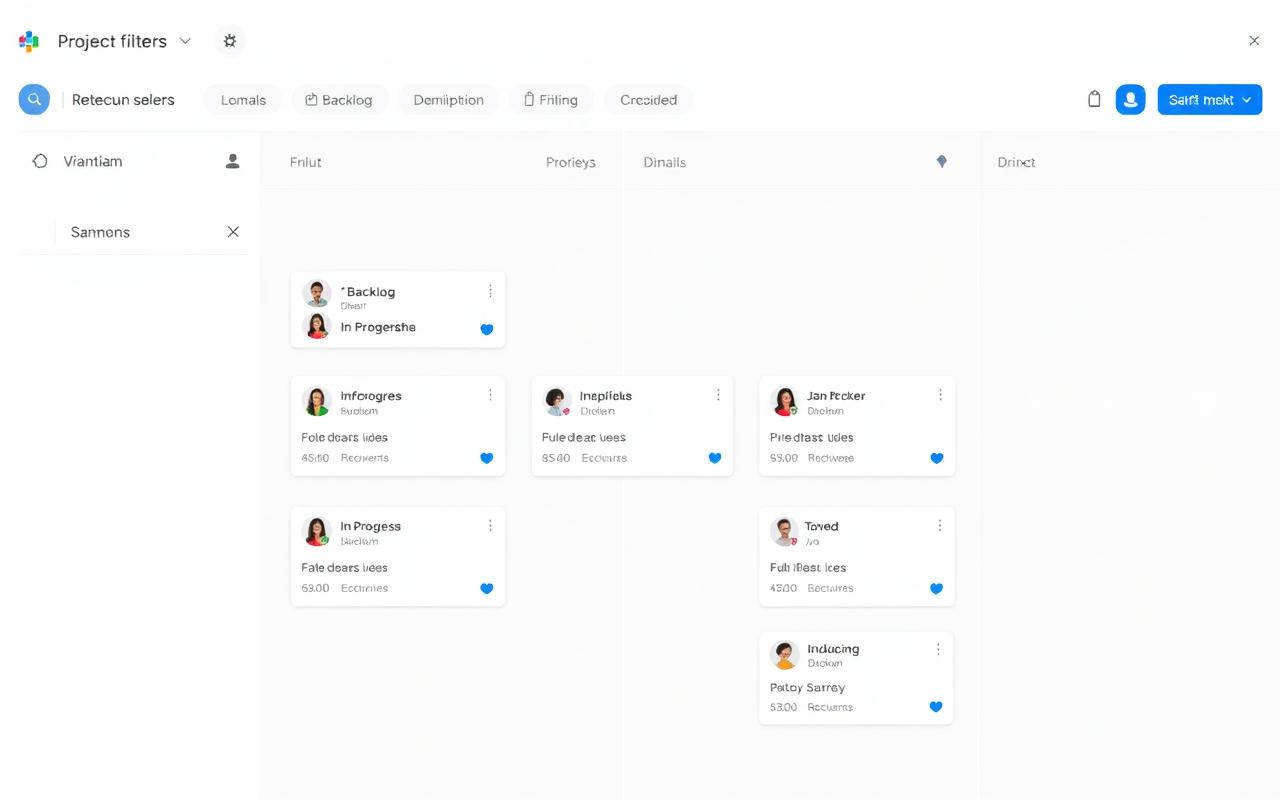Select the Filing filter chip
This screenshot has height=800, width=1280.
click(551, 100)
